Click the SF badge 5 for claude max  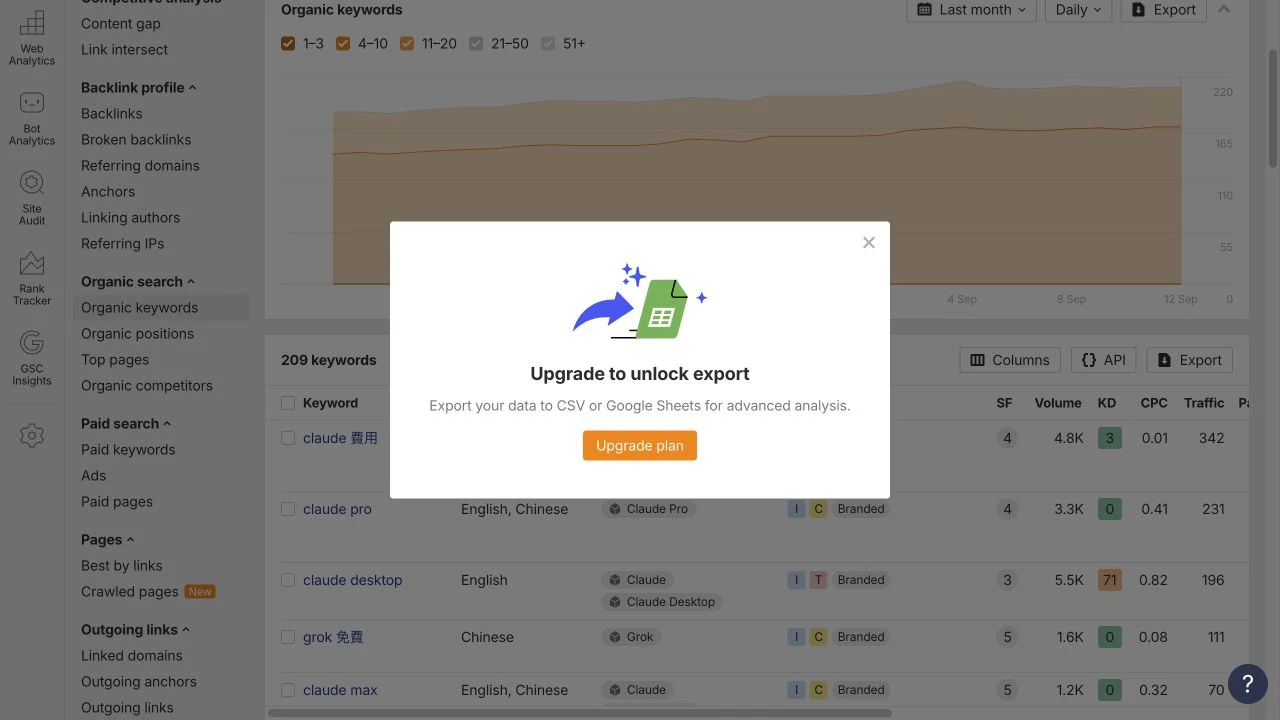tap(1007, 690)
